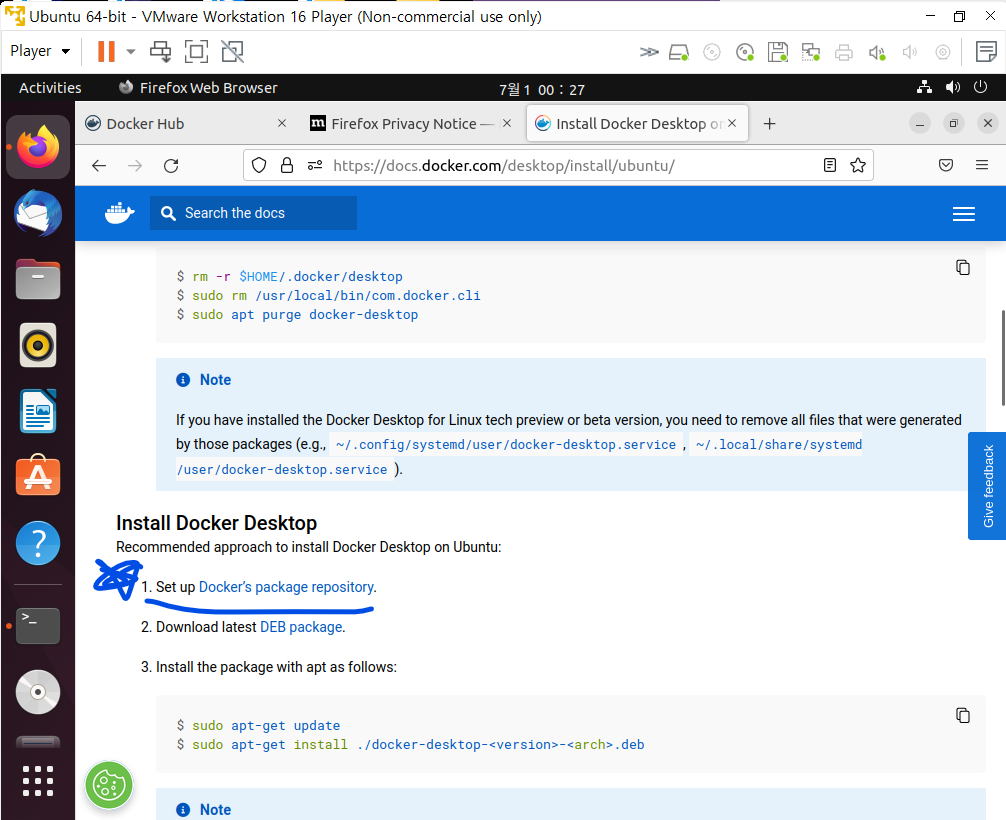Screen dimensions: 1006x820
Task: View site security padlock info
Action: click(287, 166)
